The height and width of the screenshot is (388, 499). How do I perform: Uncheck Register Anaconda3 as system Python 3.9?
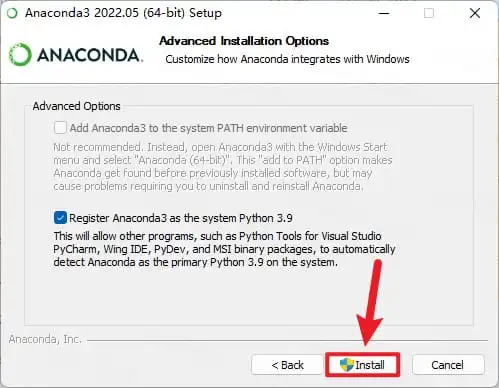60,218
